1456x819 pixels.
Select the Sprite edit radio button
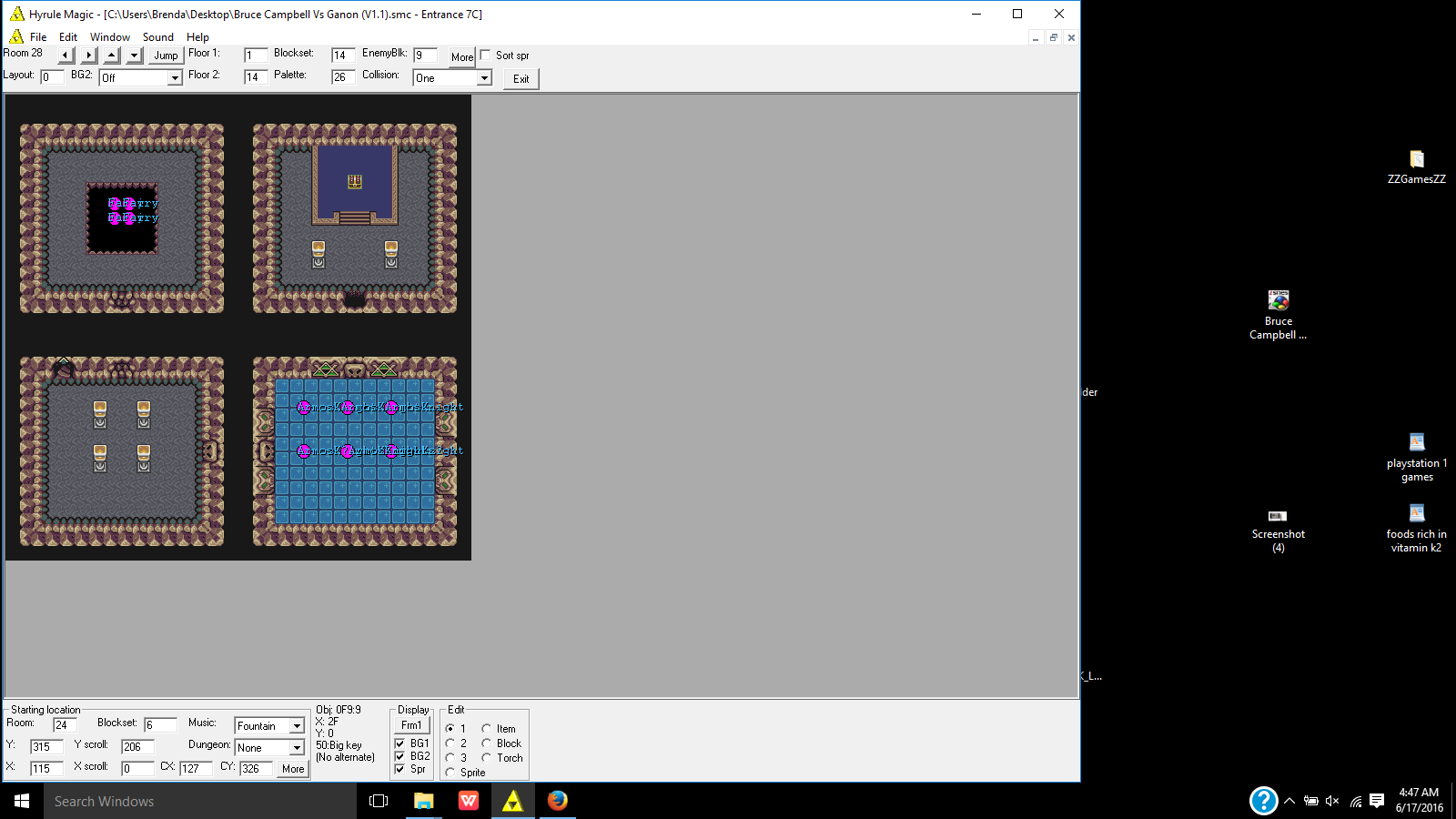point(450,773)
